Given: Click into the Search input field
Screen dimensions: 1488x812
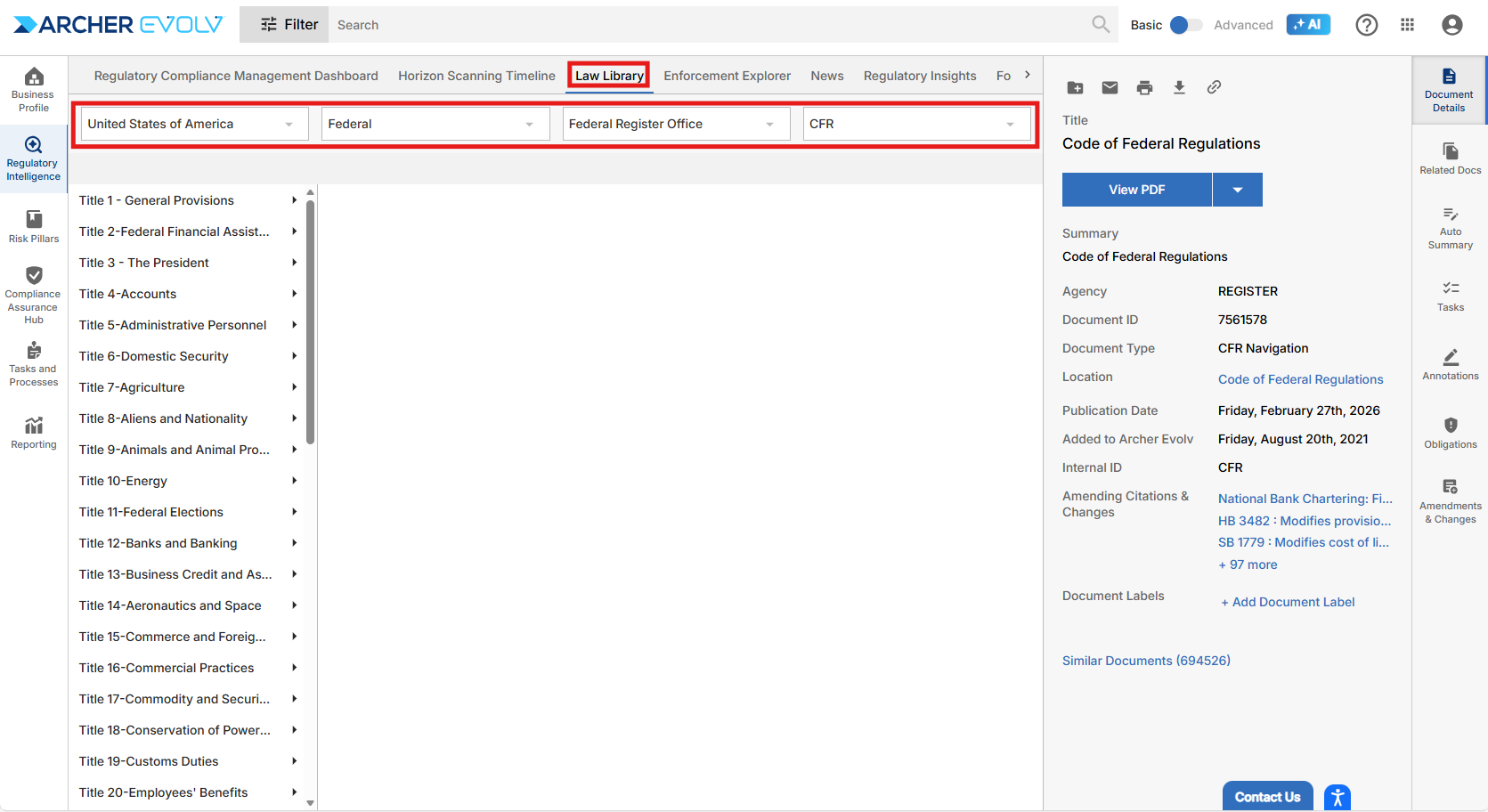Looking at the screenshot, I should click(x=708, y=25).
